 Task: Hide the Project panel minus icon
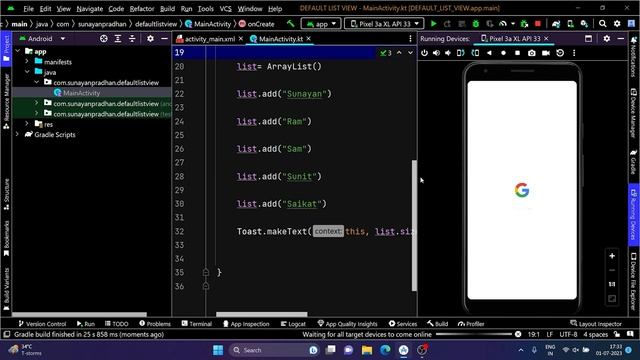click(x=164, y=39)
